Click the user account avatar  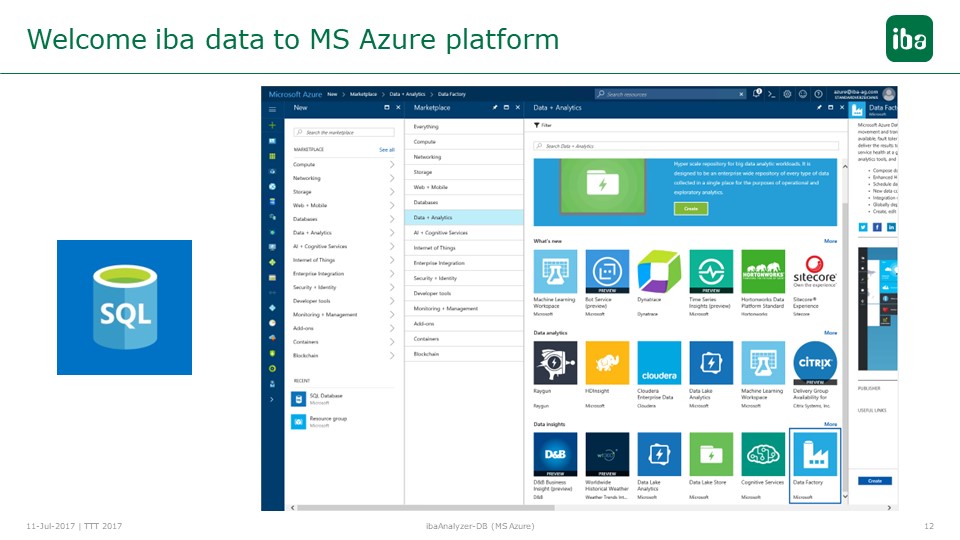pos(890,94)
